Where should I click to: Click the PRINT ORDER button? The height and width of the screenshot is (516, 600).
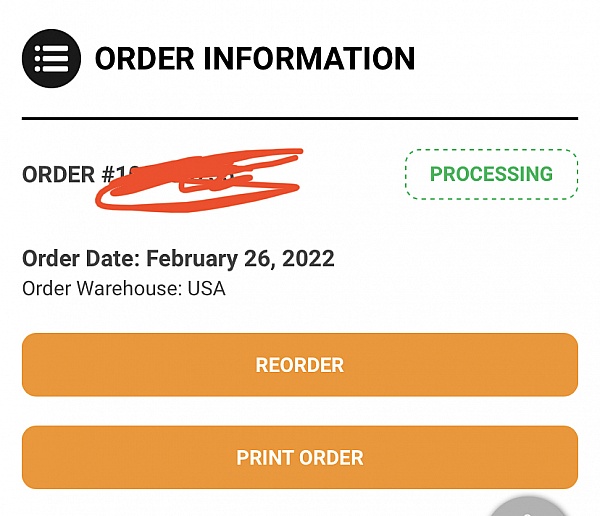pos(300,458)
